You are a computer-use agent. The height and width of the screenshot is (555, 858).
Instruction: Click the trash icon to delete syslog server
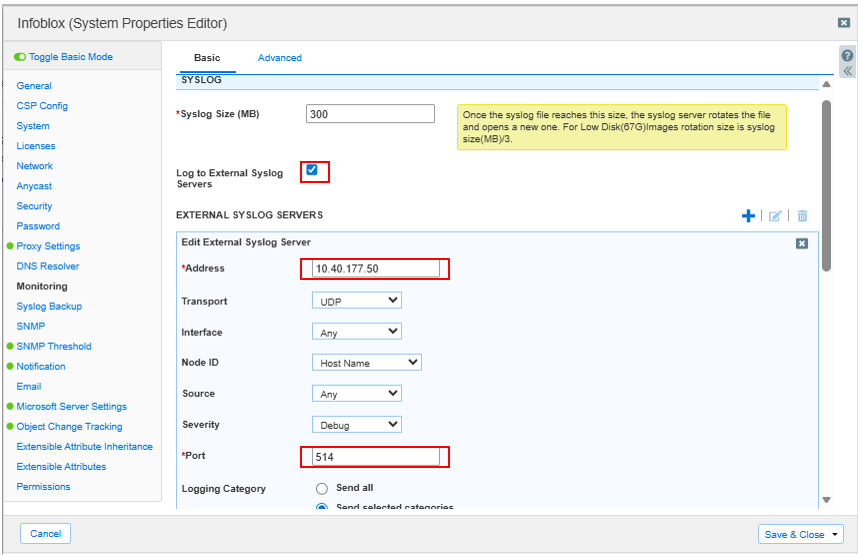[802, 216]
